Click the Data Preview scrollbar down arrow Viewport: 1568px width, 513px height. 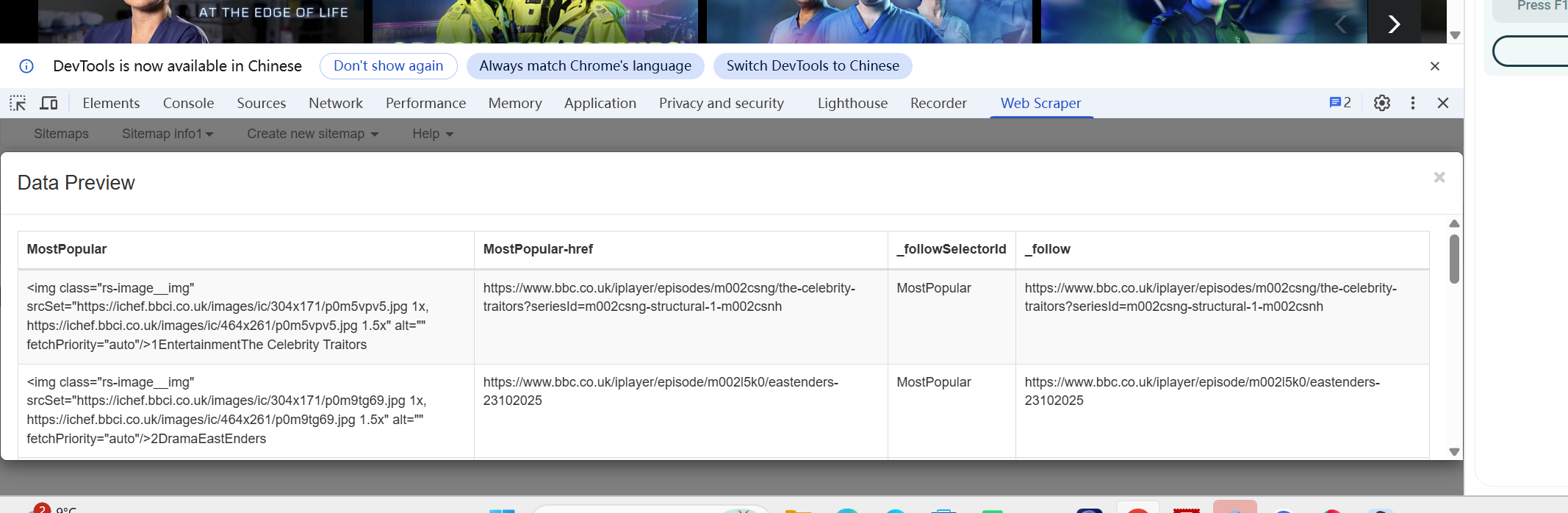pyautogui.click(x=1453, y=452)
